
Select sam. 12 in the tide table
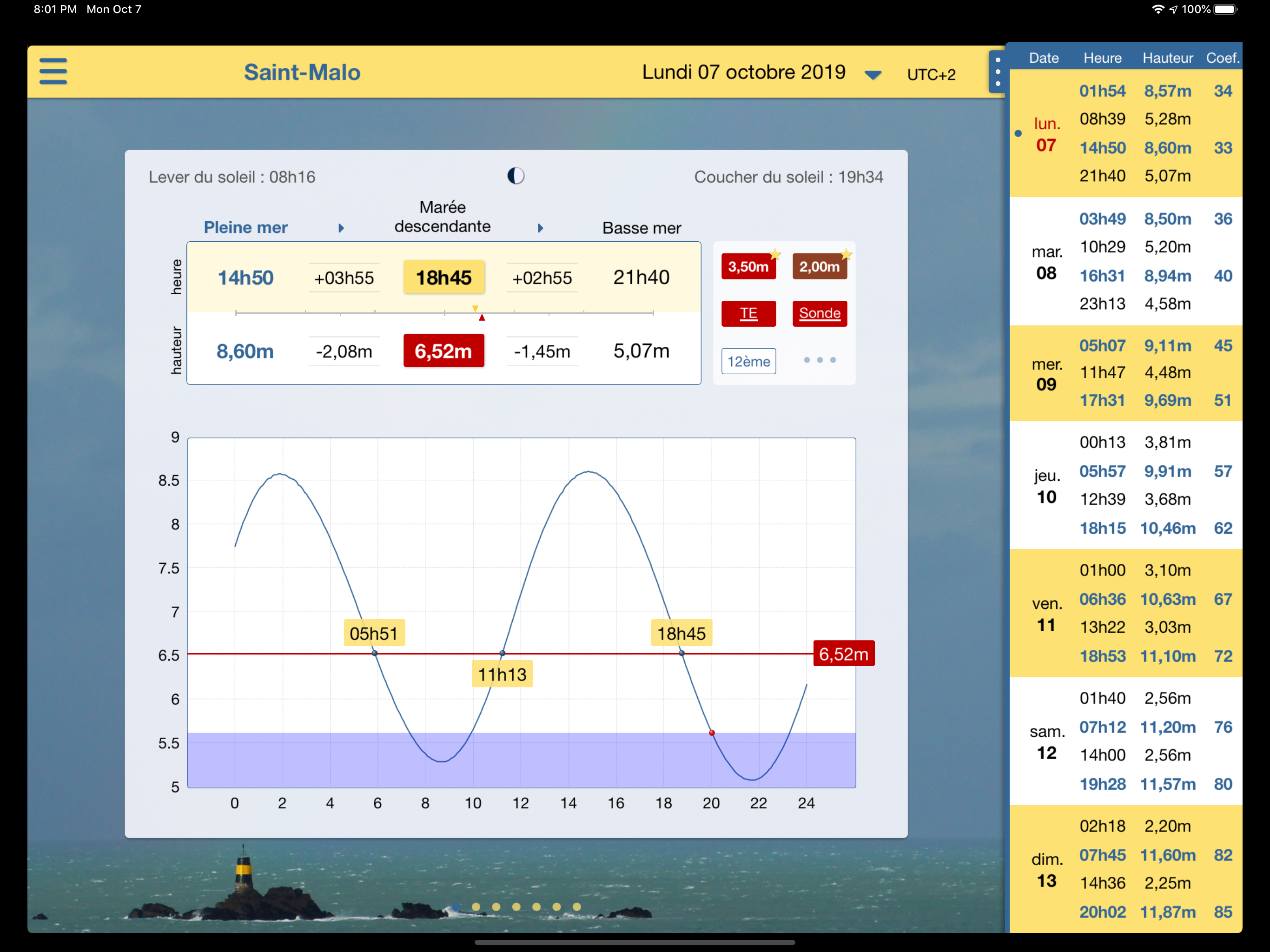1046,742
